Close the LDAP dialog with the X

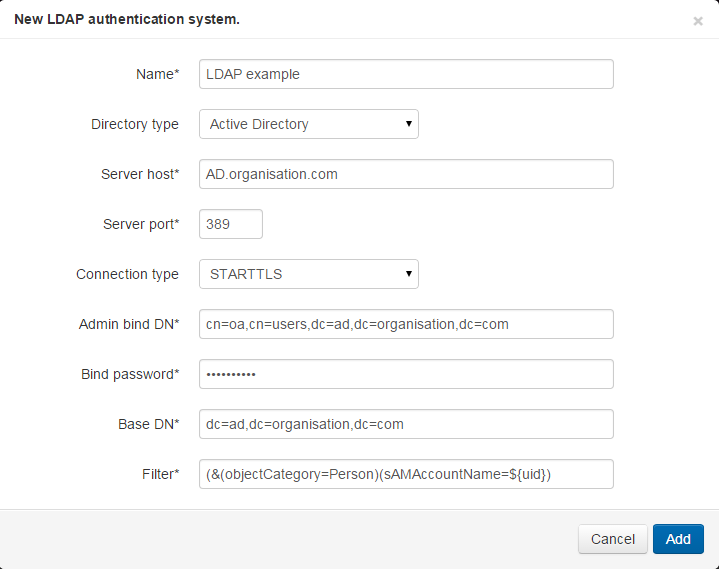697,21
